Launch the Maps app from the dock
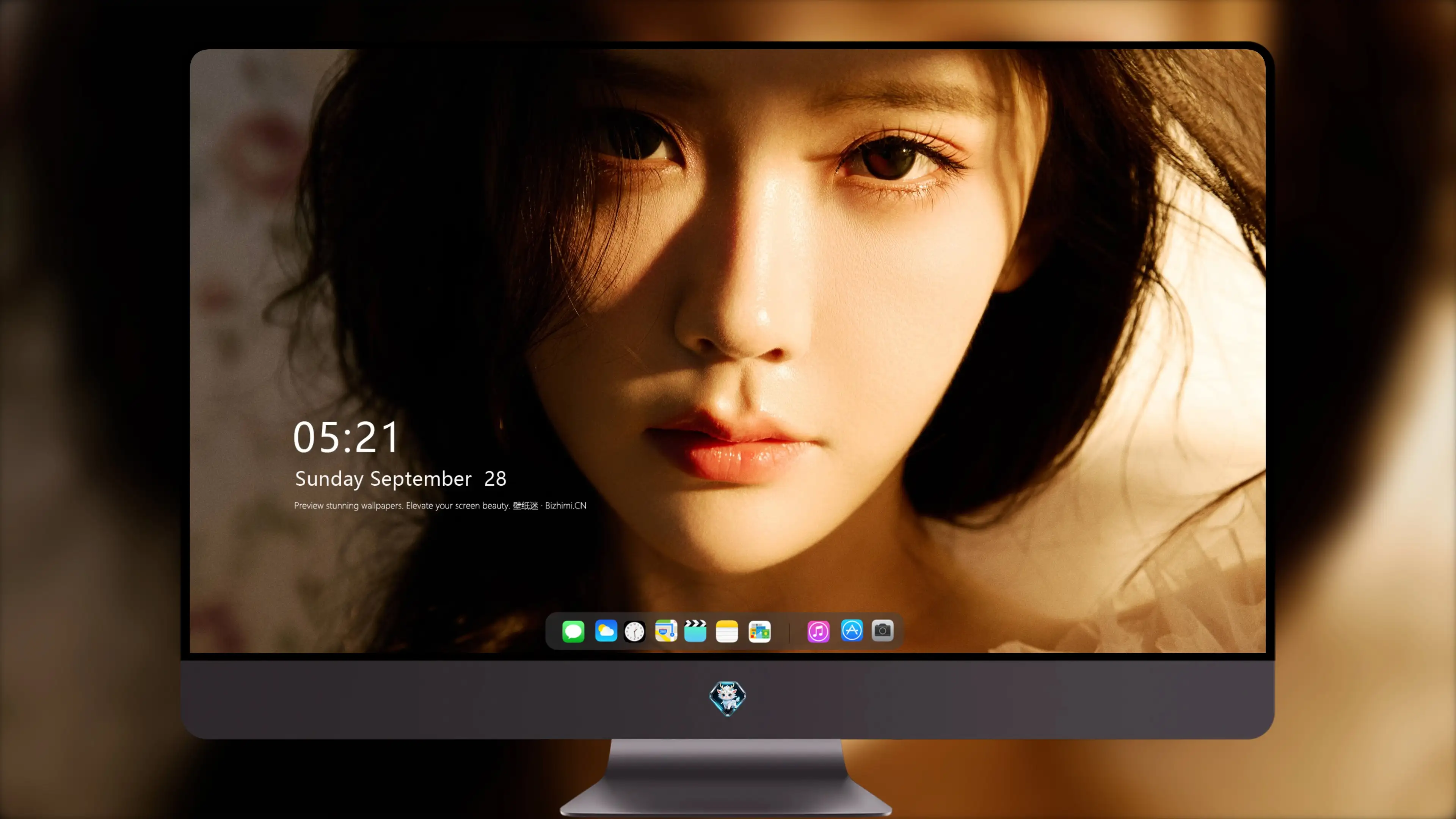This screenshot has width=1456, height=819. (666, 631)
